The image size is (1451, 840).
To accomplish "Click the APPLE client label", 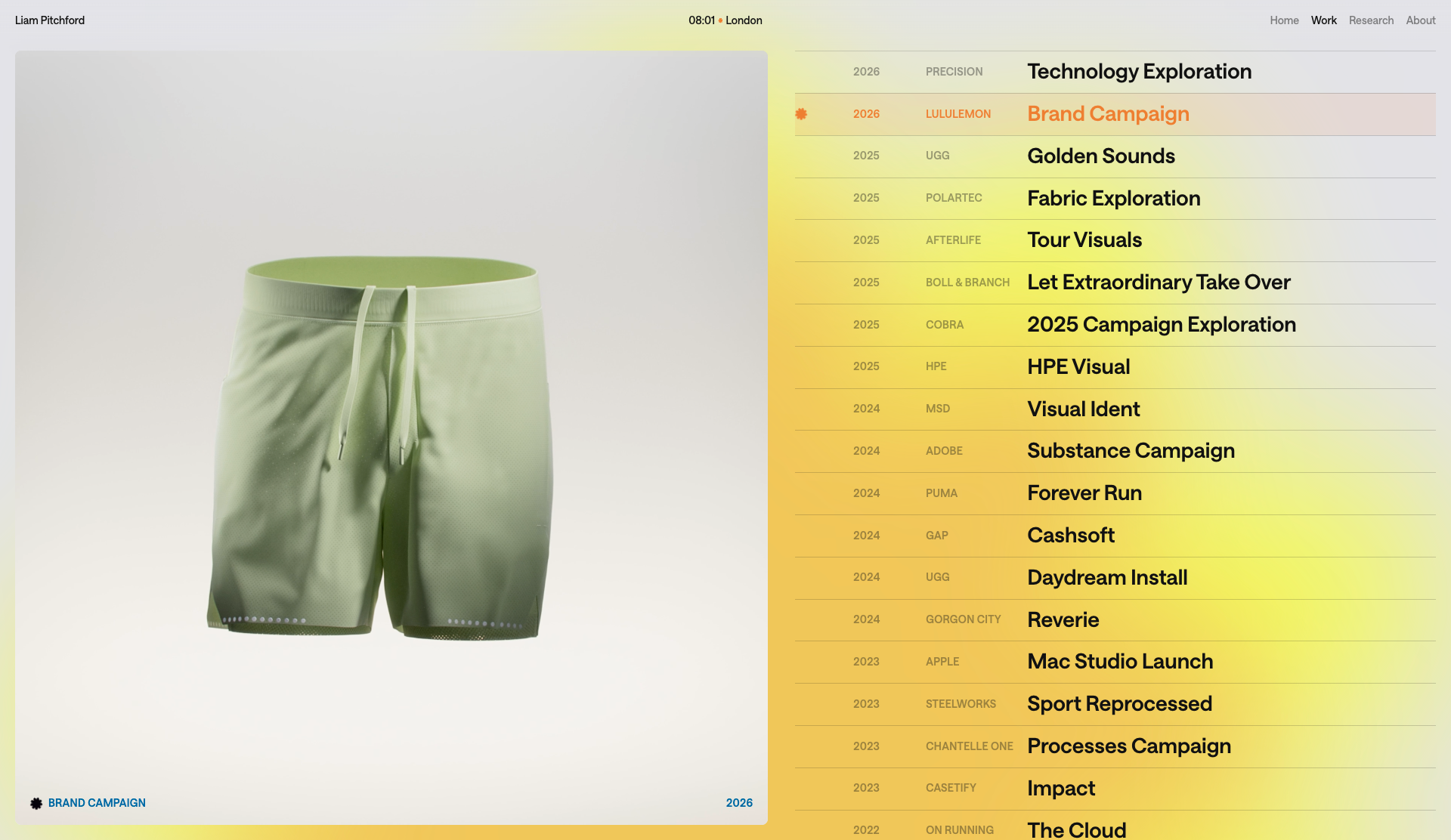I will [942, 662].
